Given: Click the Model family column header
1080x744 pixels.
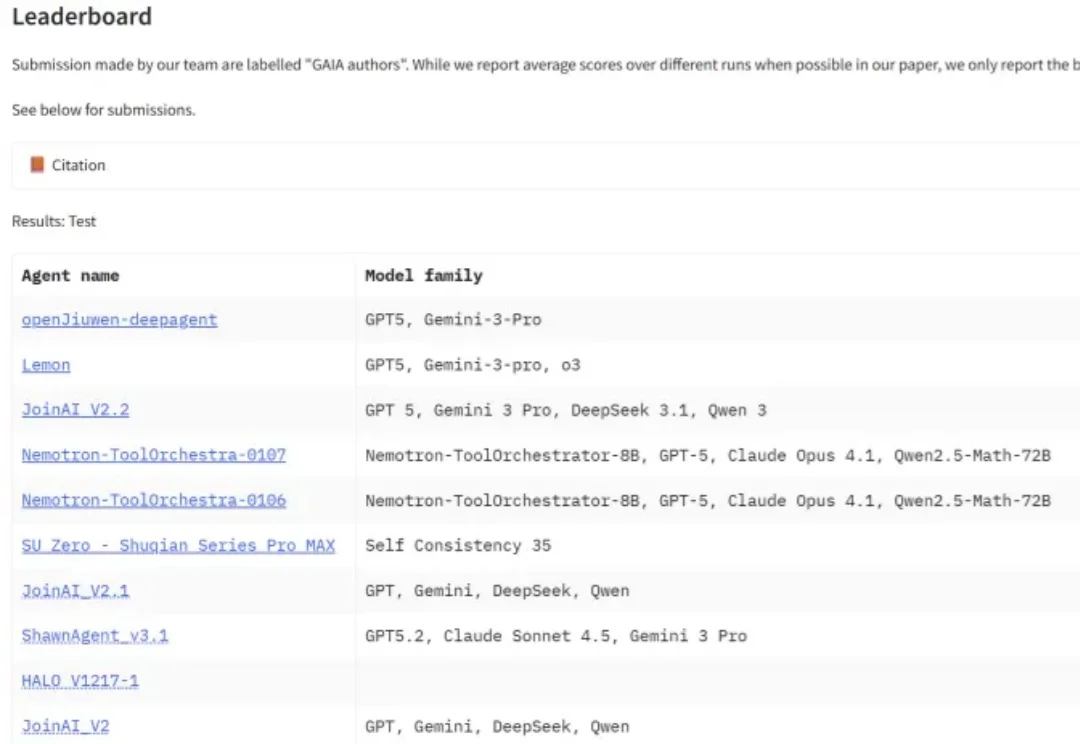Looking at the screenshot, I should 423,275.
